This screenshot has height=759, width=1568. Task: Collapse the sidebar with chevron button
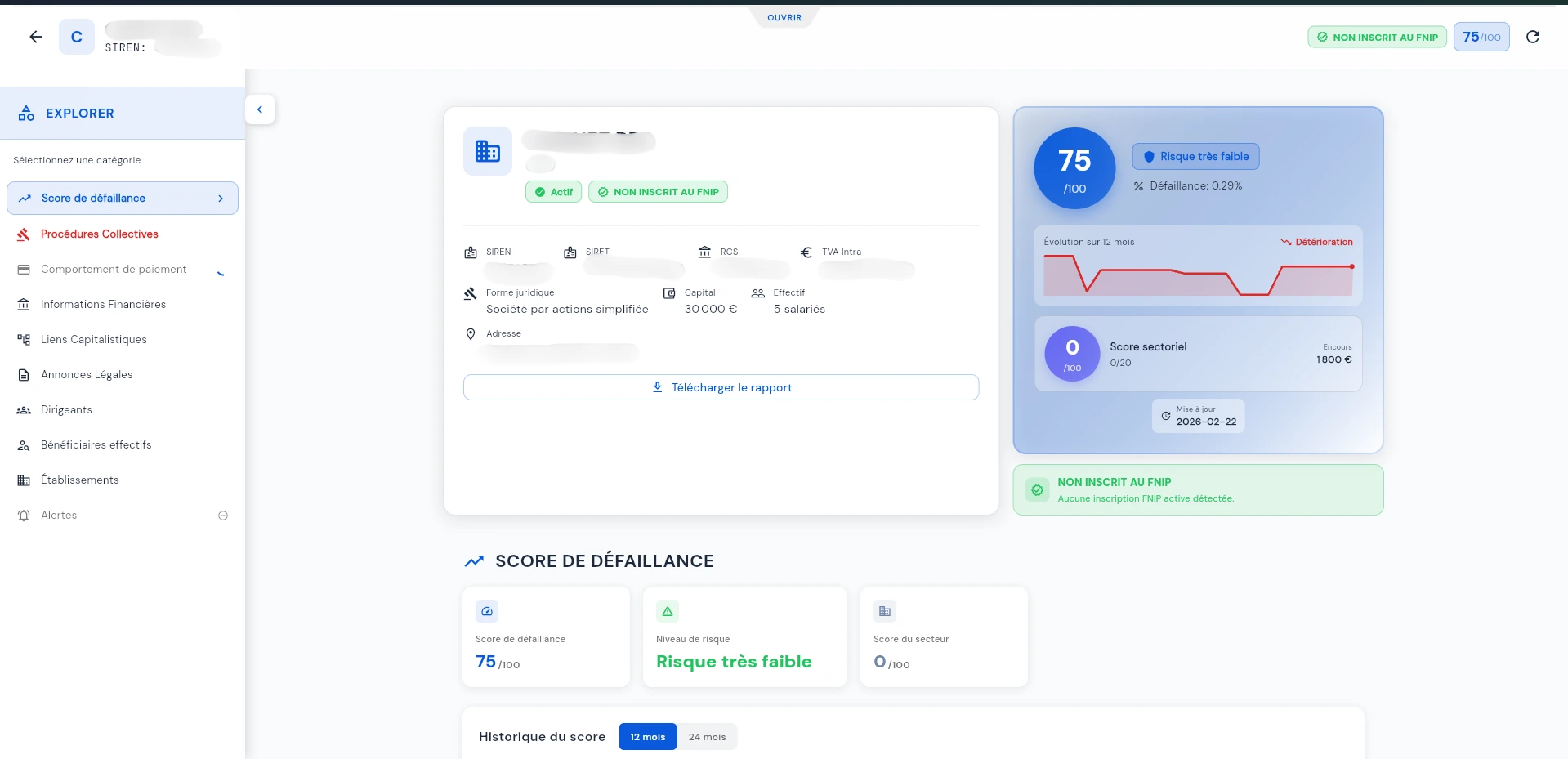tap(260, 109)
